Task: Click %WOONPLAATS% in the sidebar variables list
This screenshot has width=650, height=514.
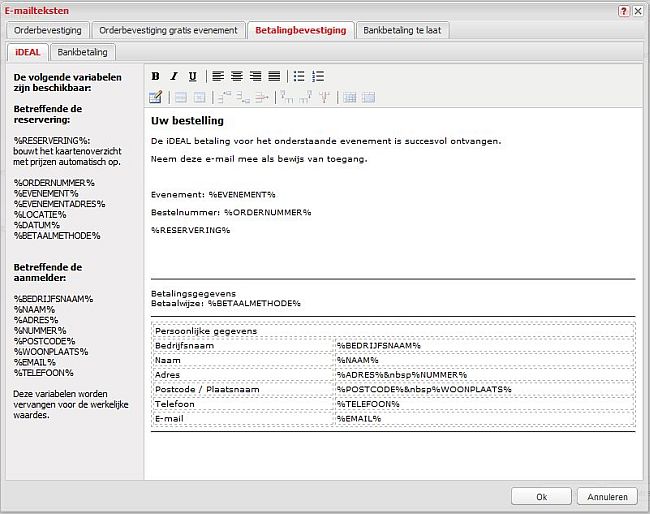Action: tap(51, 352)
